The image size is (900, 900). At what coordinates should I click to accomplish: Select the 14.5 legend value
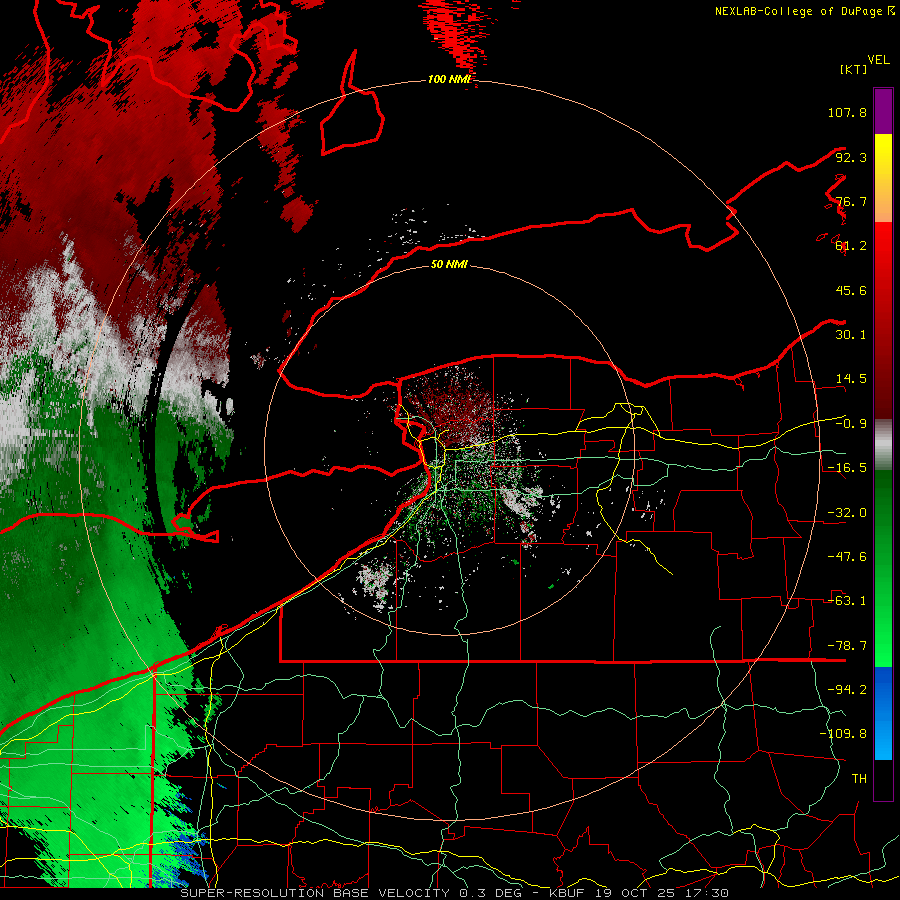tap(851, 379)
